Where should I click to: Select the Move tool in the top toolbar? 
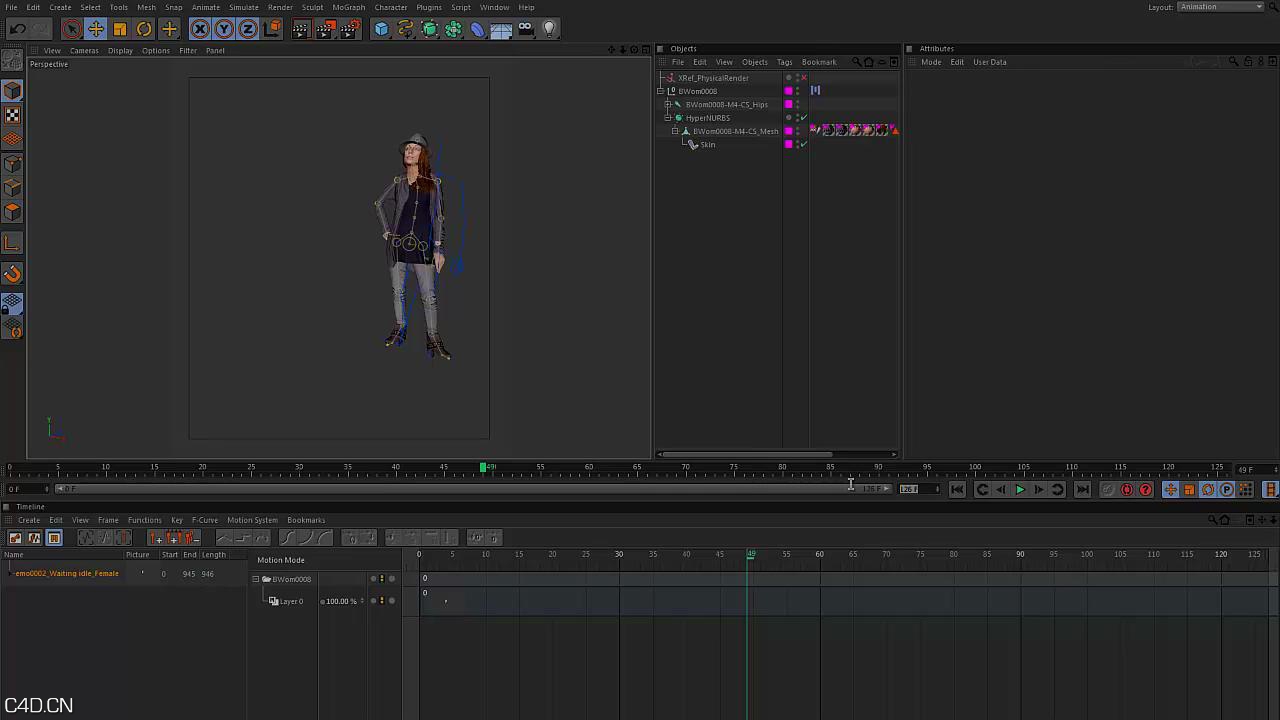[96, 29]
